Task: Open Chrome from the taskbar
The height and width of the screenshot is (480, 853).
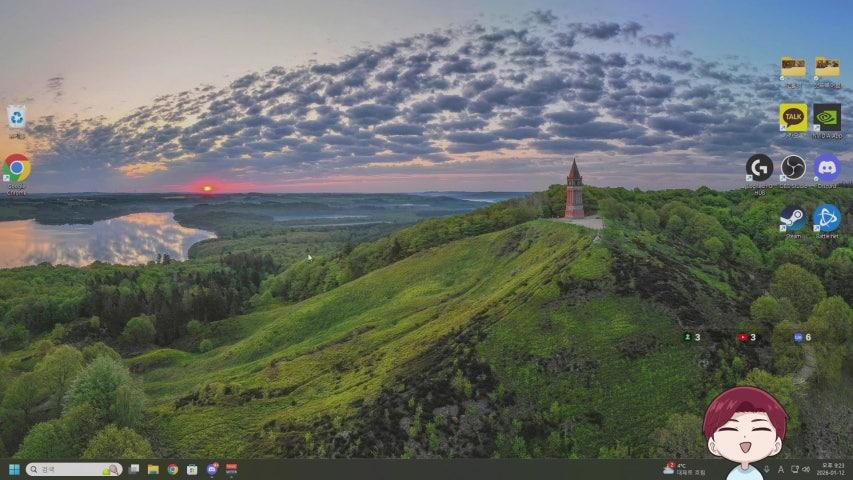Action: 173,469
